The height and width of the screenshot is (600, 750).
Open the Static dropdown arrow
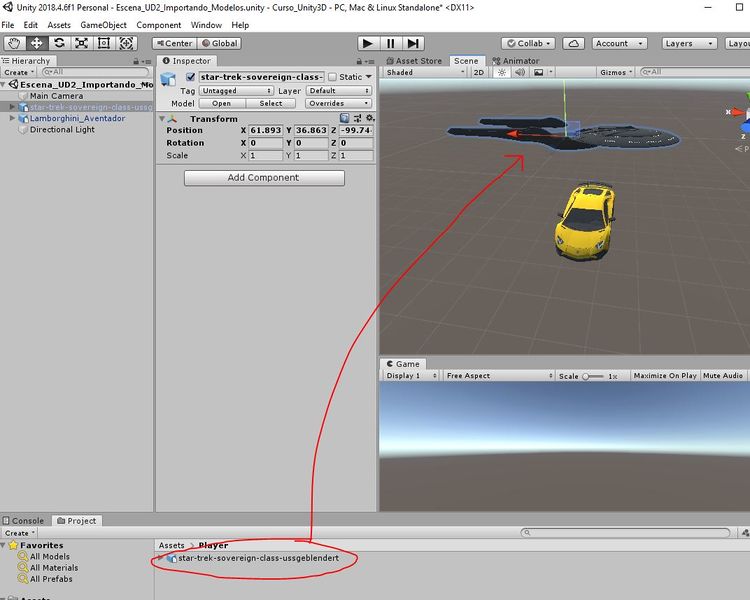(369, 77)
